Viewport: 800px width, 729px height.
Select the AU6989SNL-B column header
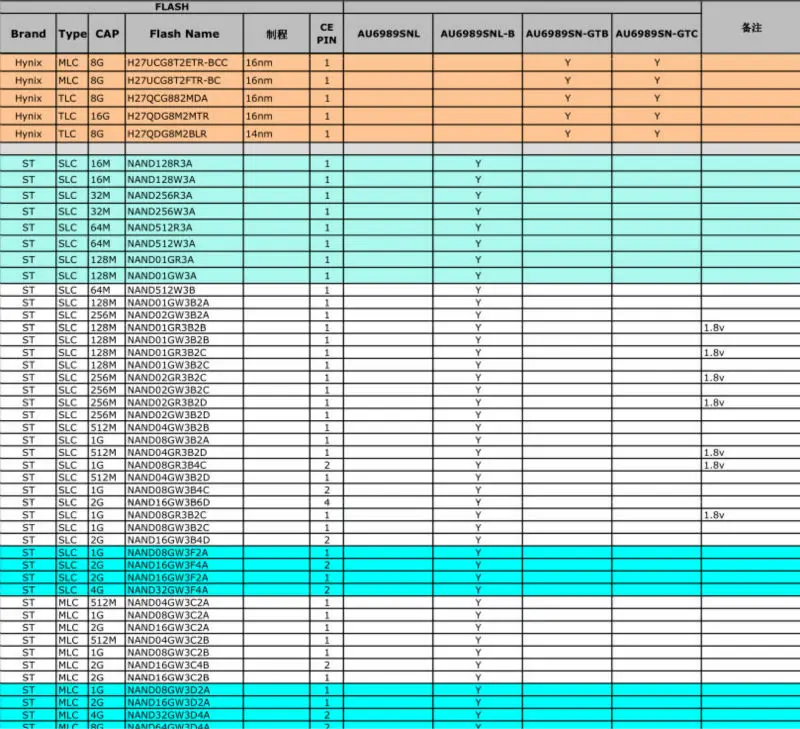click(x=478, y=34)
